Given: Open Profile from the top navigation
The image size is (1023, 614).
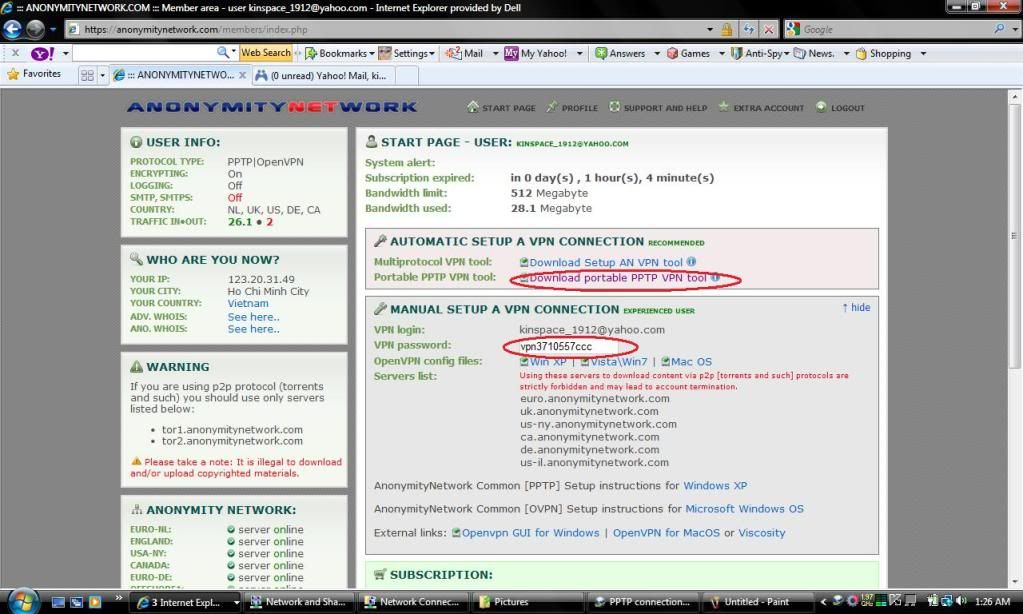Looking at the screenshot, I should coord(572,108).
